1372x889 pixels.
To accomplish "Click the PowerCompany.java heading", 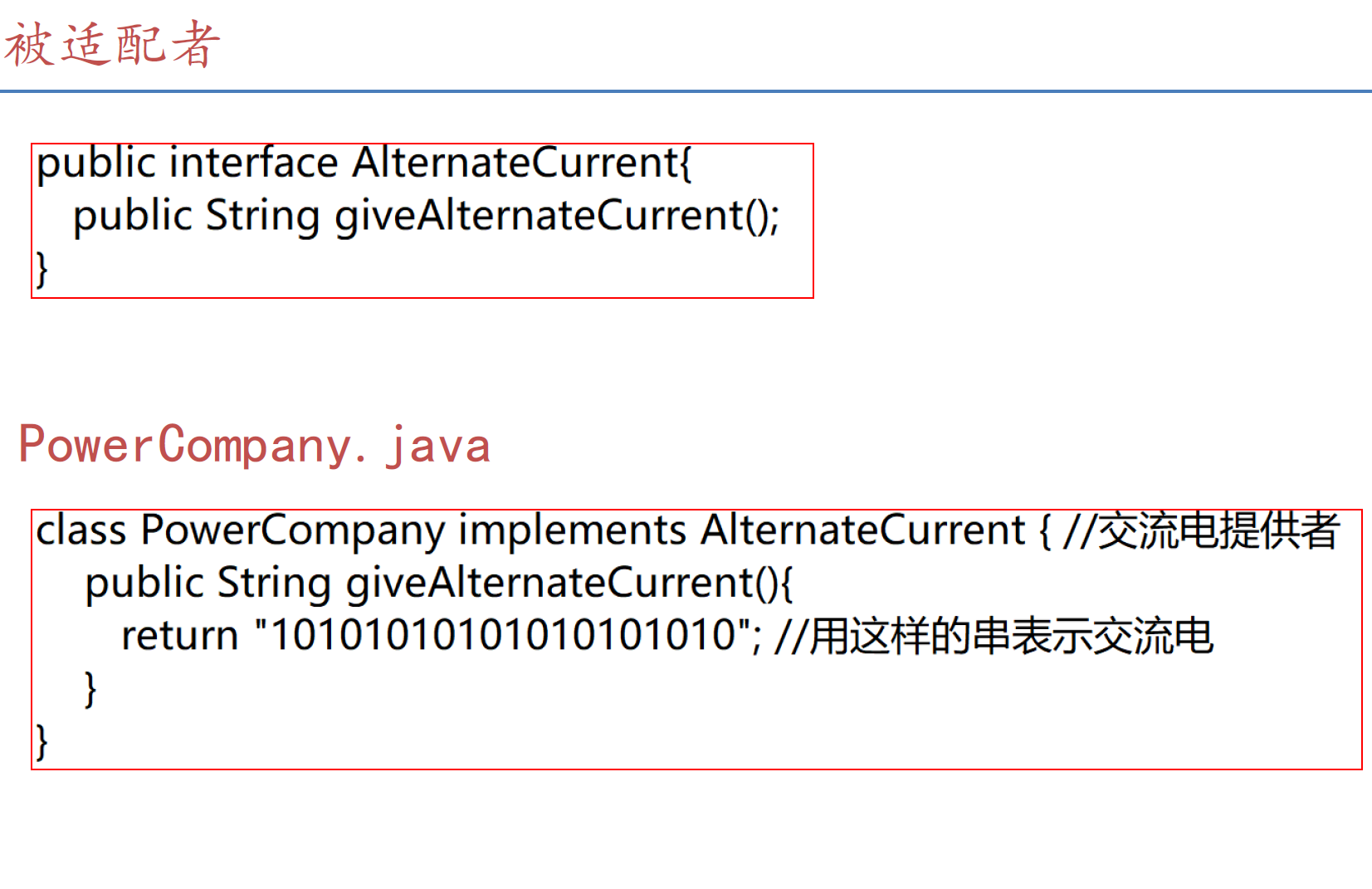I will (254, 446).
